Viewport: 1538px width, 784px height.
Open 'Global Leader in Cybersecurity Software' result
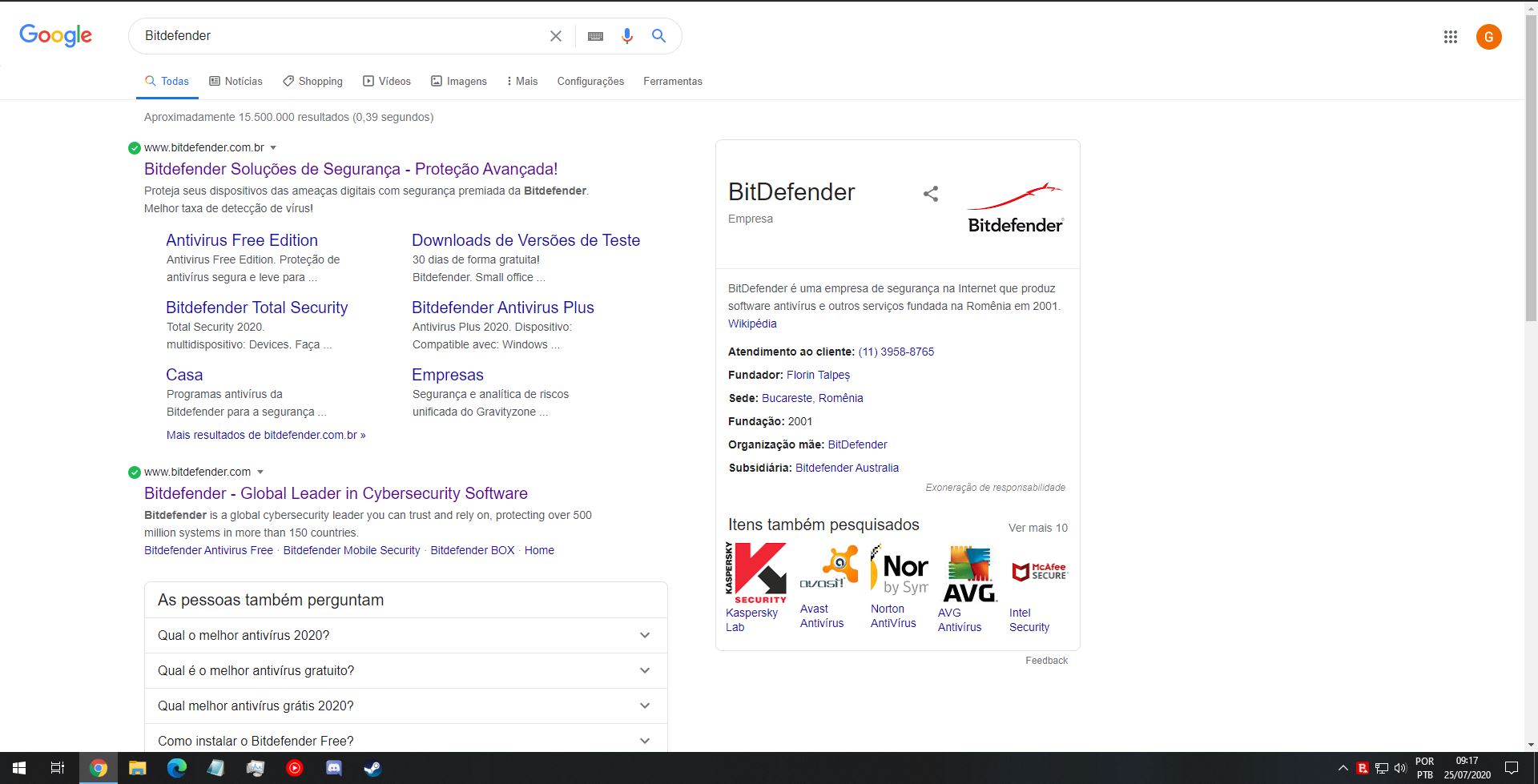(336, 493)
